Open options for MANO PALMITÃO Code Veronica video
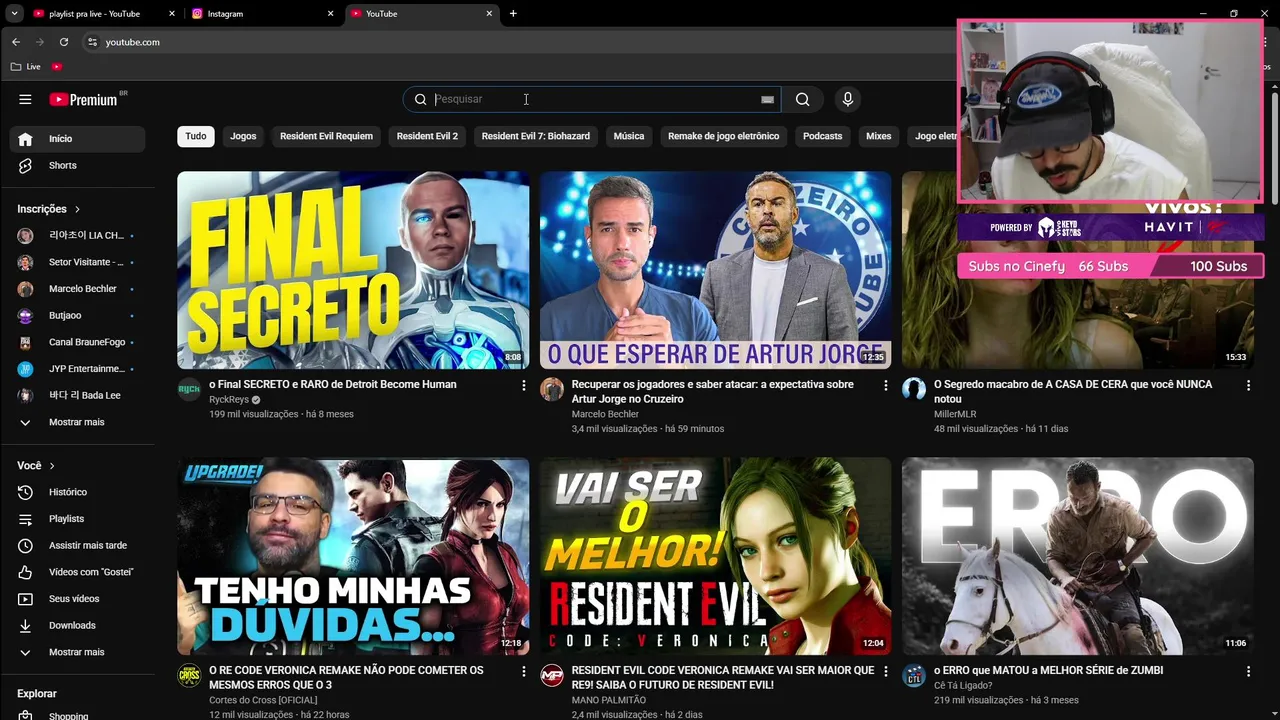This screenshot has width=1280, height=720. tap(885, 671)
